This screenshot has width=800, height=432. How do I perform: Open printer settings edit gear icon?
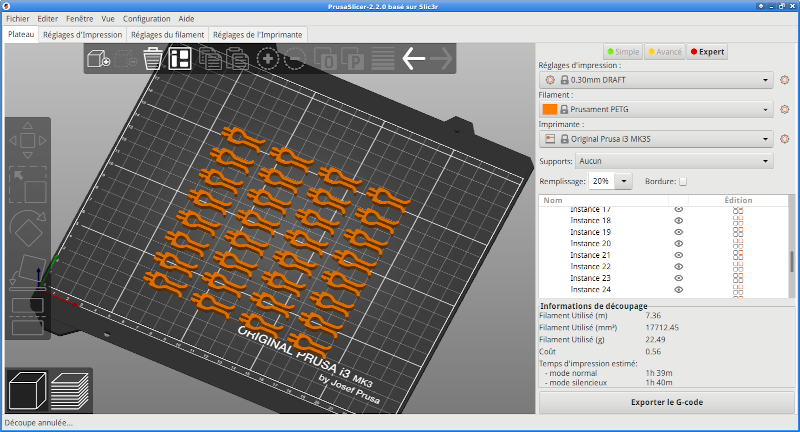pos(785,139)
